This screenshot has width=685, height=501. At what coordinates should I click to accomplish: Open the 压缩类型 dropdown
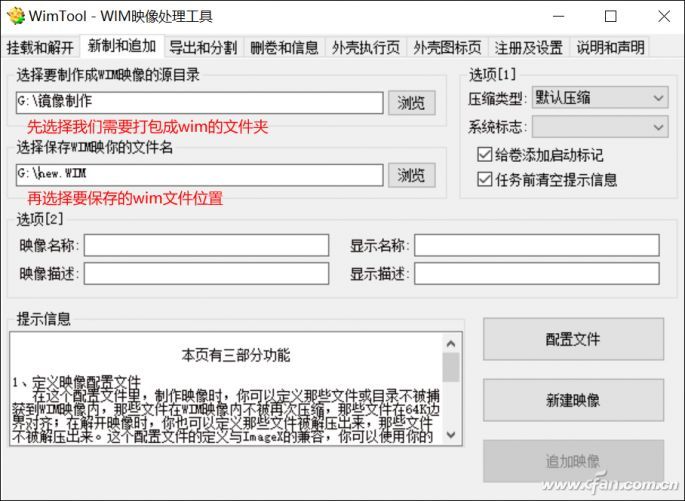pos(600,98)
